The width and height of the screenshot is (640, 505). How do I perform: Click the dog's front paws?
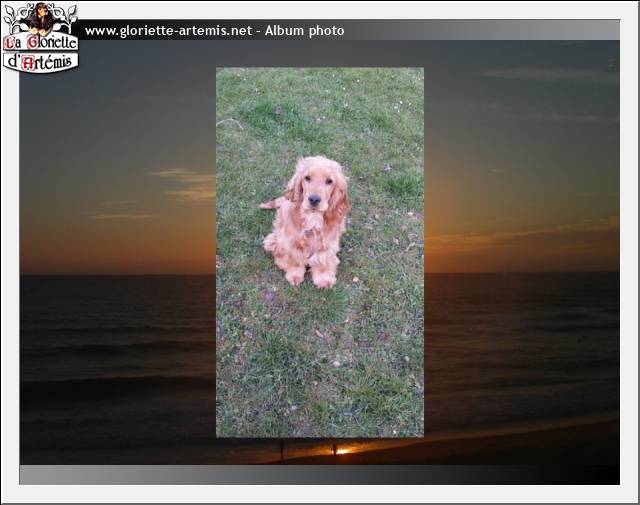tap(311, 279)
